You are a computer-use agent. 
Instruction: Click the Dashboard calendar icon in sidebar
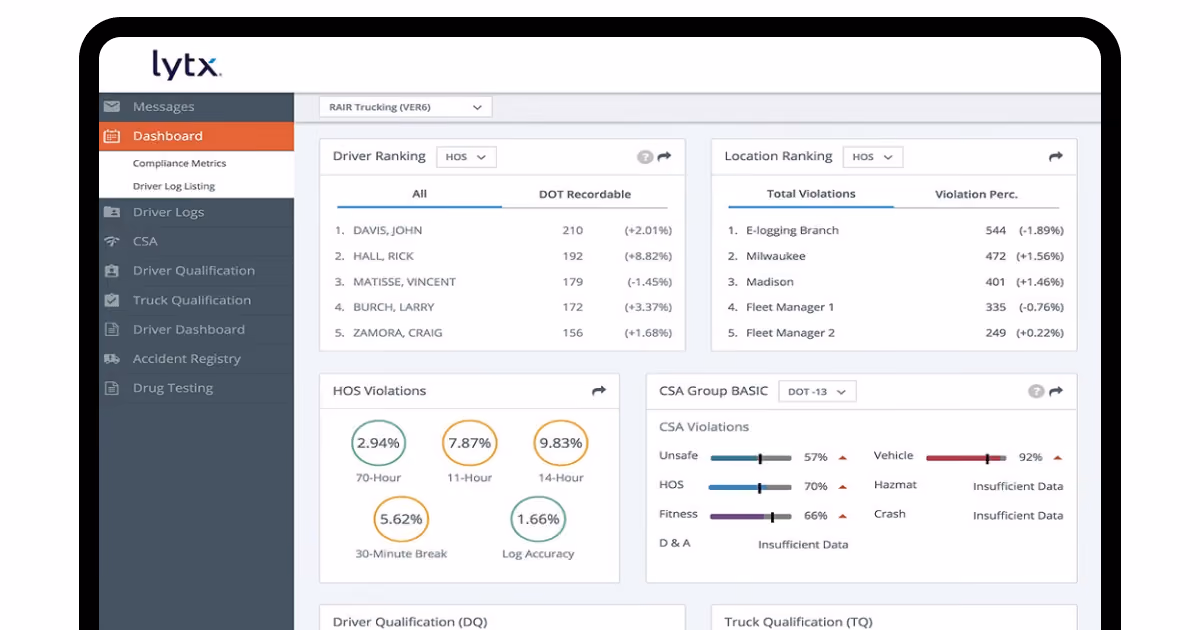click(x=112, y=136)
